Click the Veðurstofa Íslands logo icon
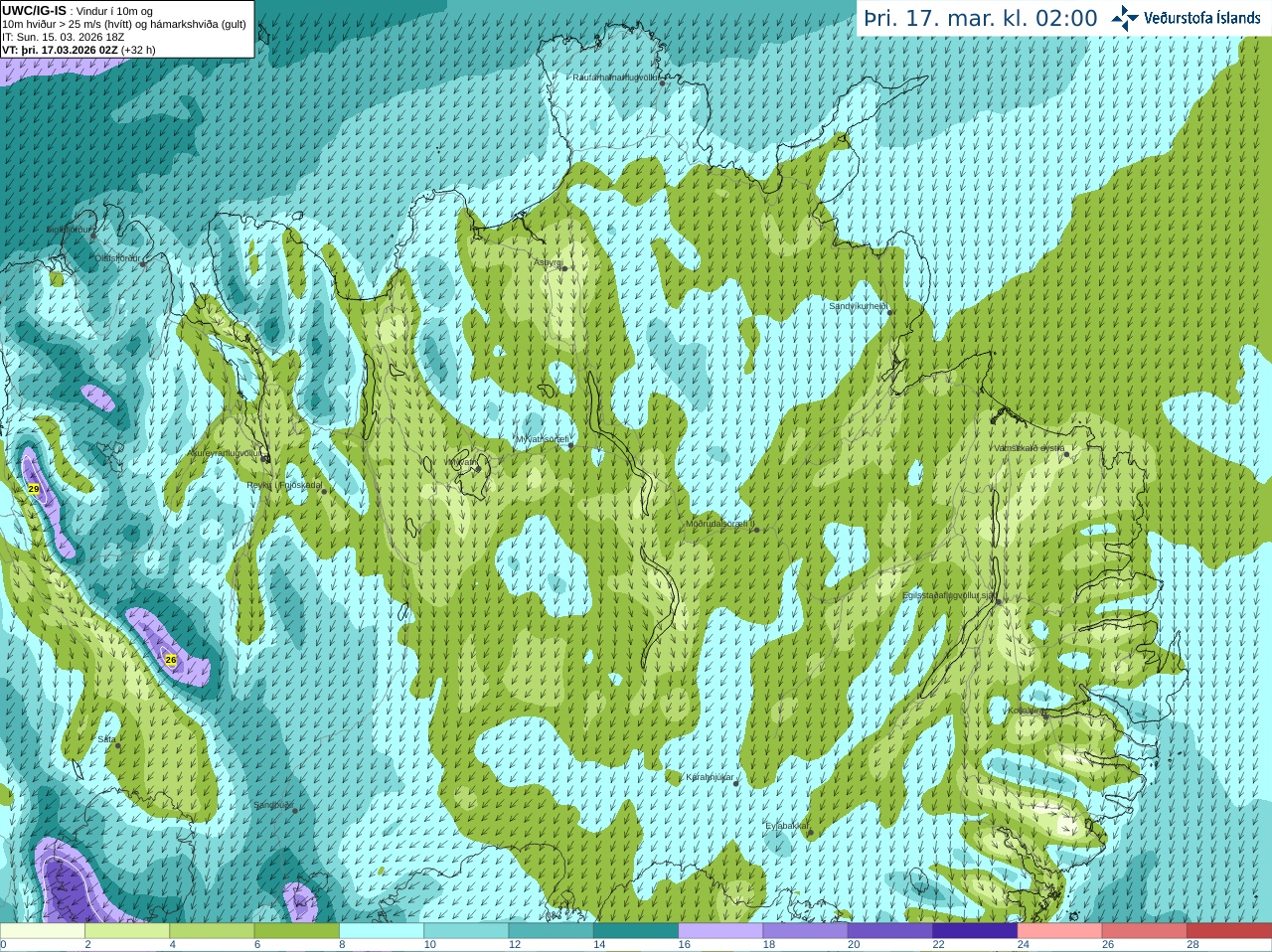 coord(1125,18)
